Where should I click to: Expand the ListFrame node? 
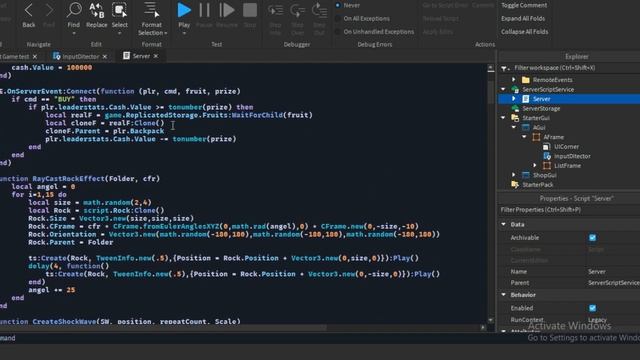coord(535,166)
